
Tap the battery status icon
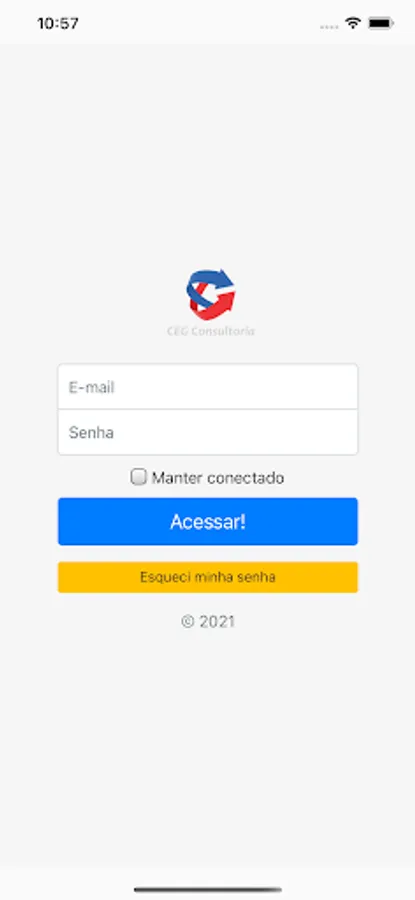(381, 24)
